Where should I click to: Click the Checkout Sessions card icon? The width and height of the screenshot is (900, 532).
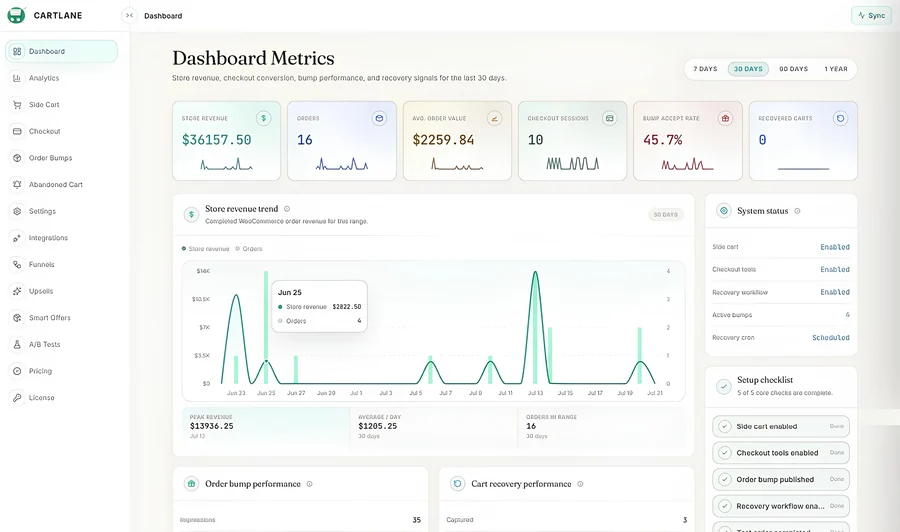[x=610, y=118]
